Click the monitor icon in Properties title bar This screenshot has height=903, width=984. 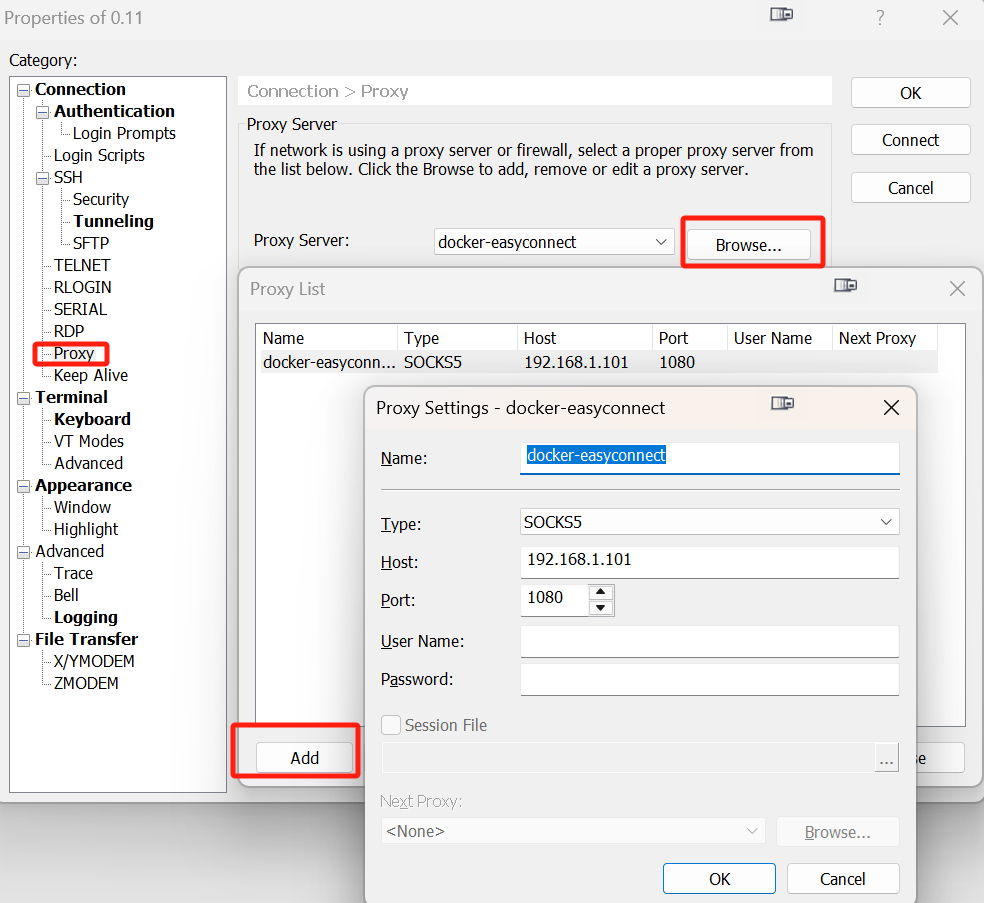[780, 15]
